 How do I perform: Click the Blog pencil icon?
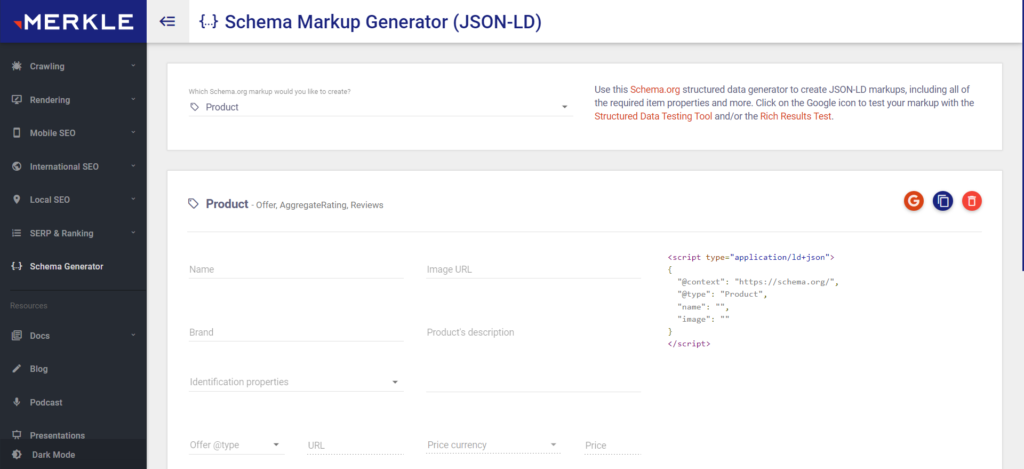point(17,368)
